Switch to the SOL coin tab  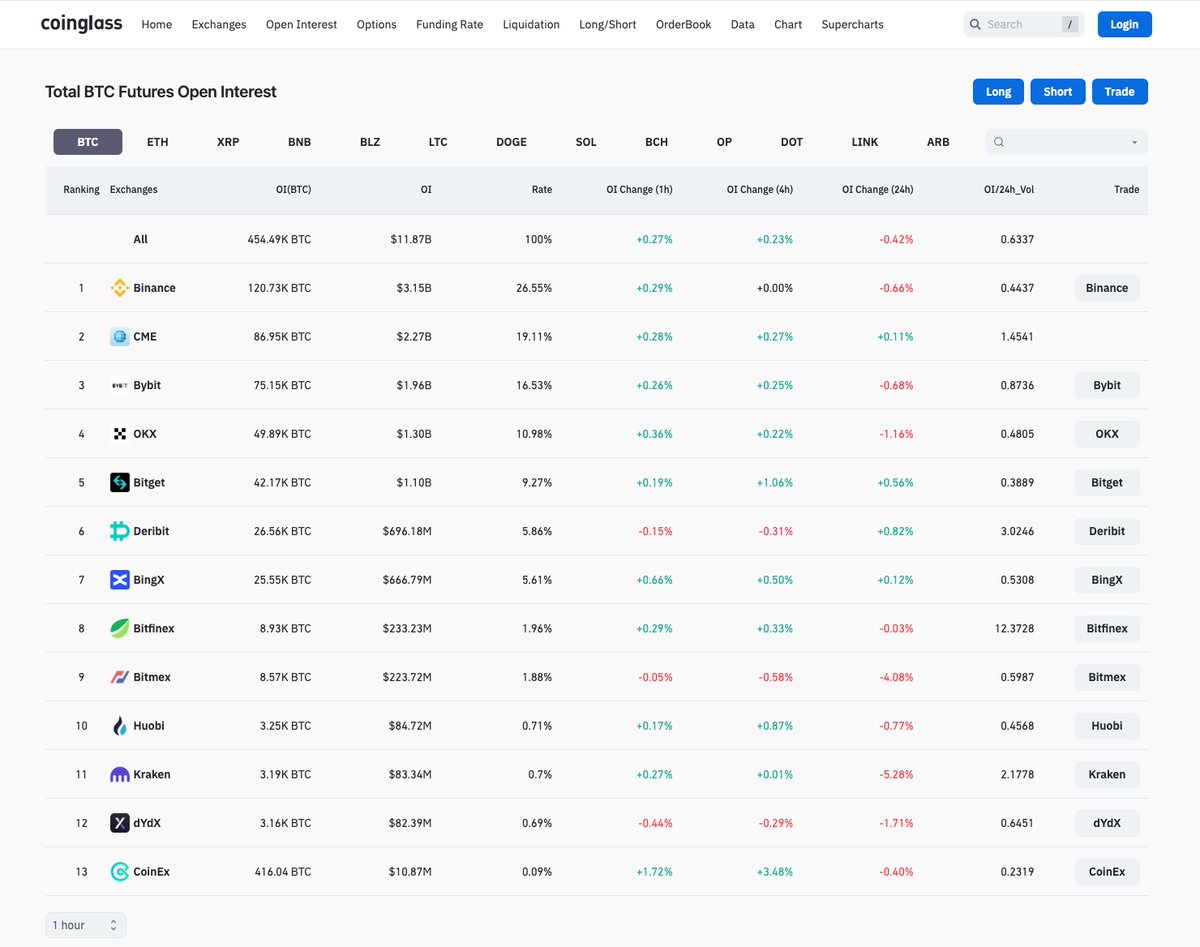tap(586, 142)
